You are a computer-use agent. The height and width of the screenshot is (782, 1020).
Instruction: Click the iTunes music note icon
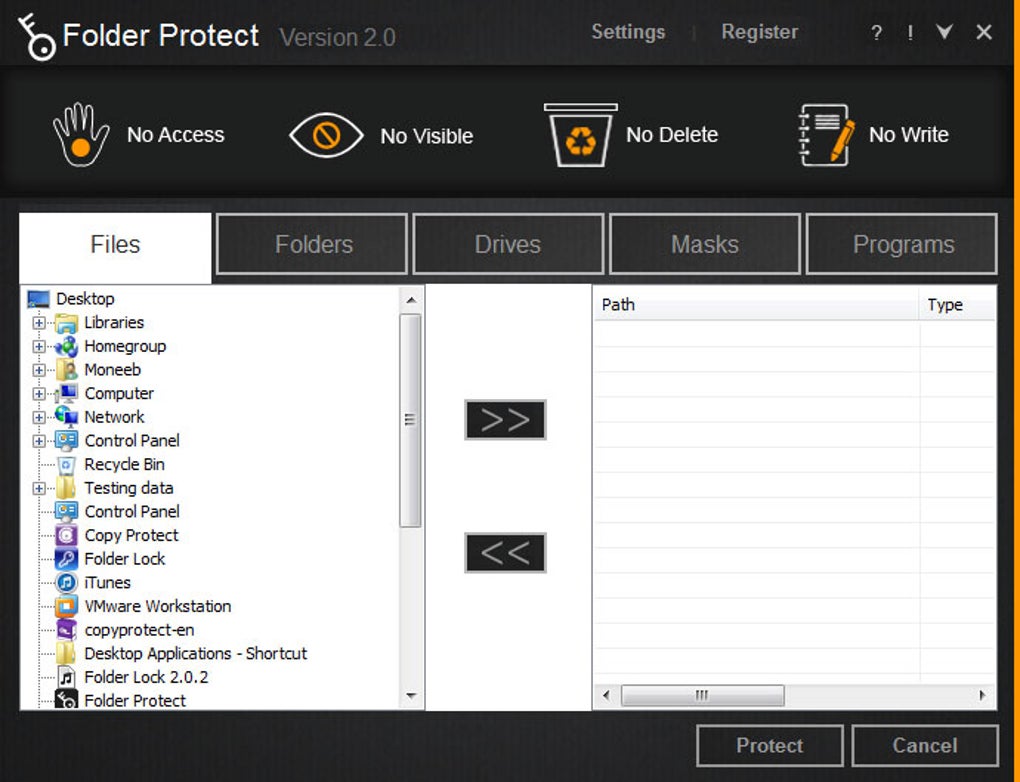[66, 582]
